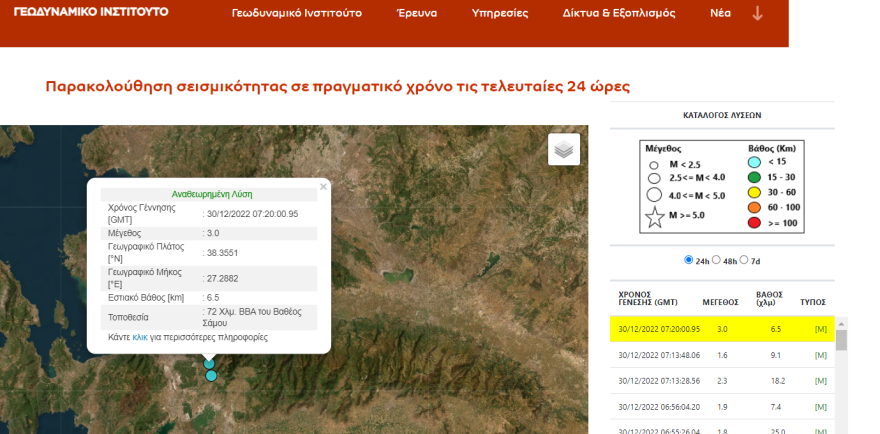Click the ΓΕΩΔΥΝΑΜΙΚΟ ΙΝΣΤΙΤΟΥΤΟ site logo
Image resolution: width=880 pixels, height=434 pixels.
click(91, 12)
